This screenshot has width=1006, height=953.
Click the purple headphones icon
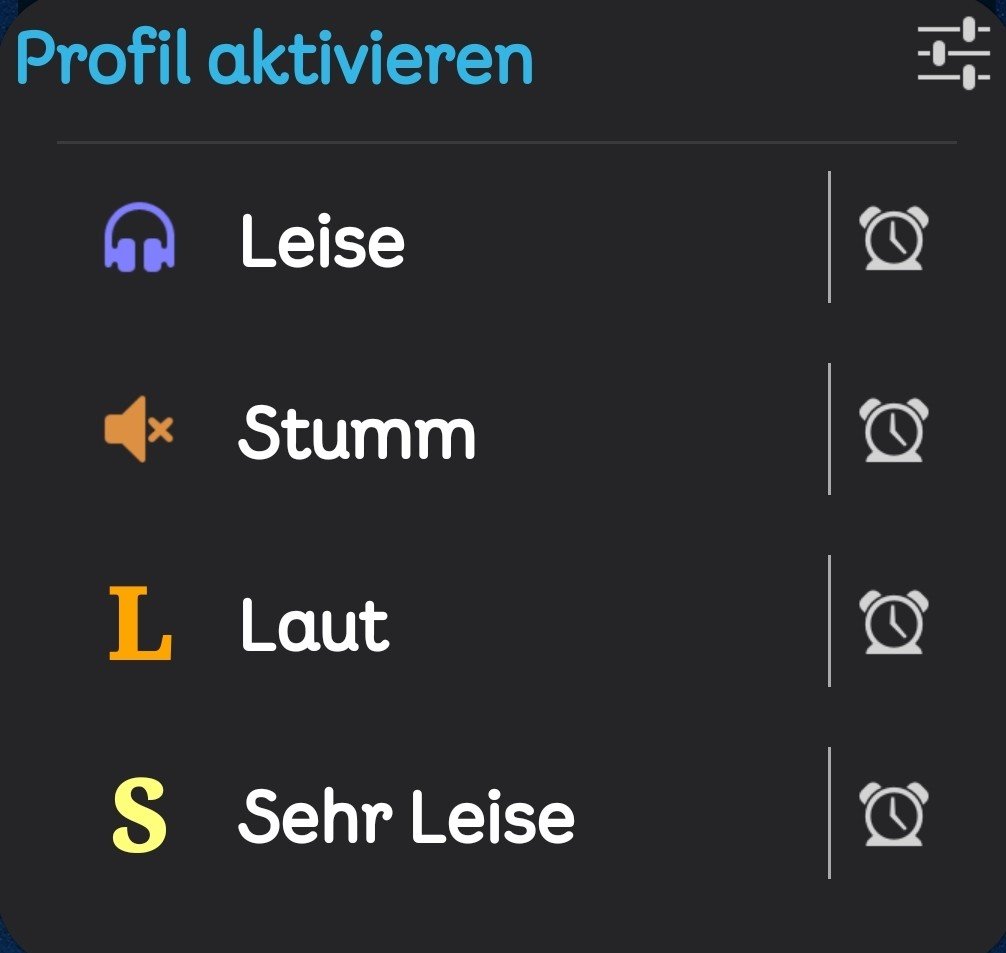[140, 238]
